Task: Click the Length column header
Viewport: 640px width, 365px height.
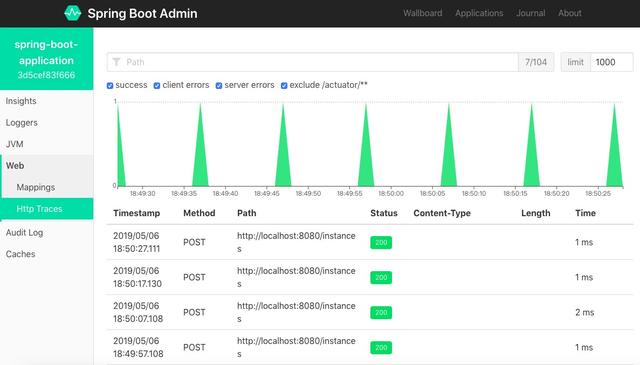Action: [536, 213]
